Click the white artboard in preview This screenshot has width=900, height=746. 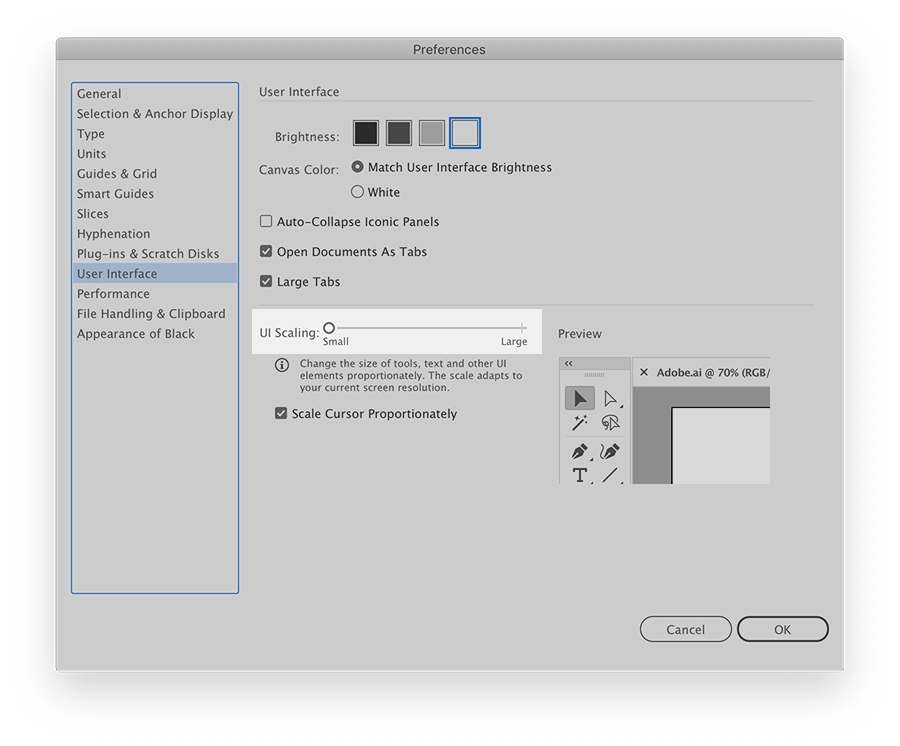tap(721, 446)
